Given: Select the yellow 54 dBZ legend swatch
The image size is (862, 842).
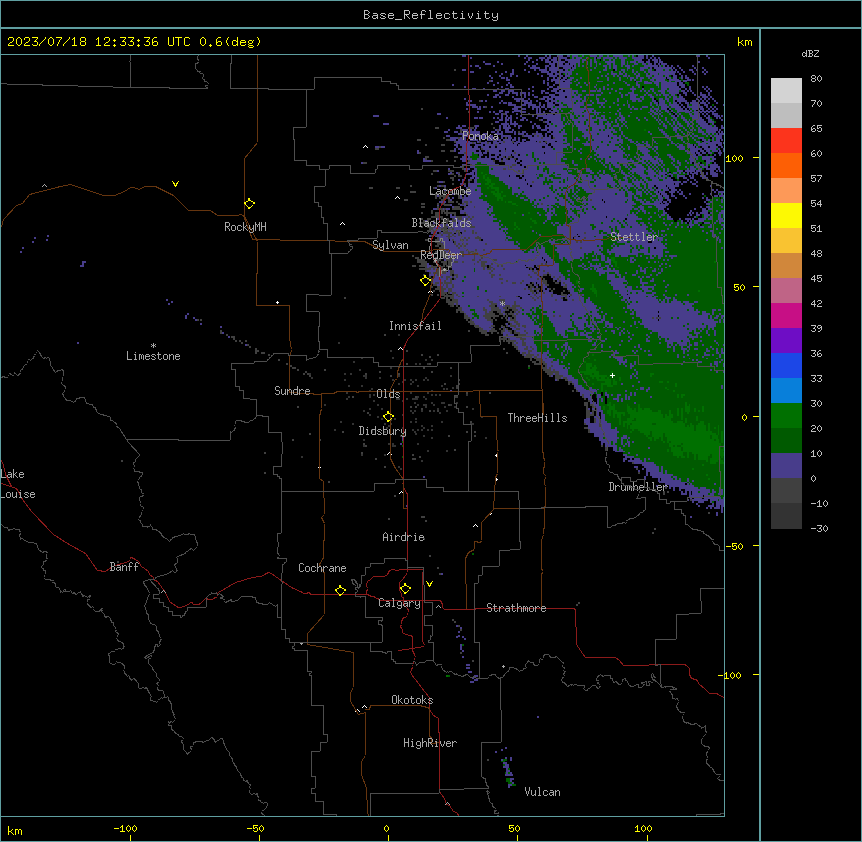Looking at the screenshot, I should click(786, 215).
